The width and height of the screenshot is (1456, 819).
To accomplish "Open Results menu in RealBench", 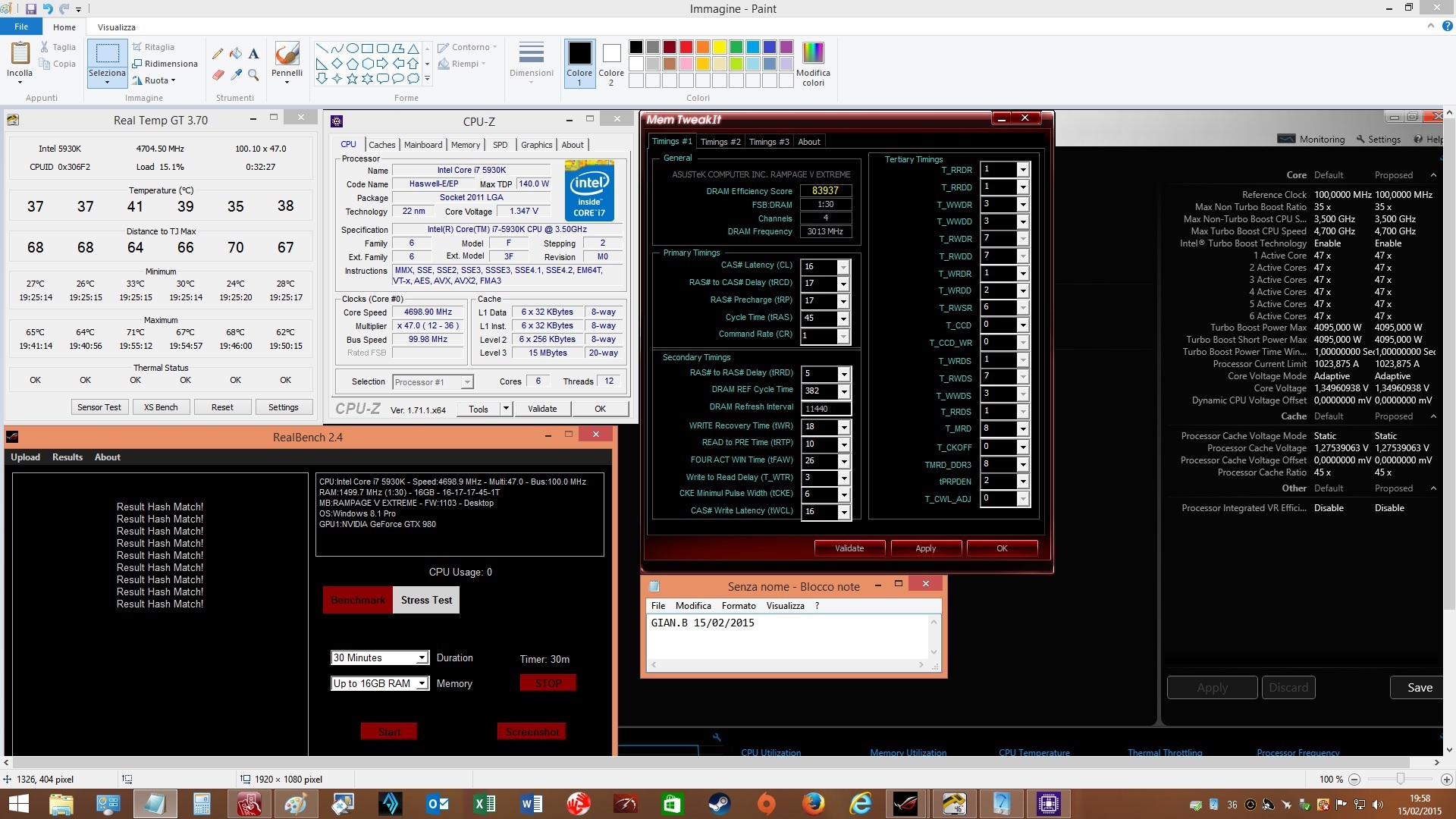I will coord(67,457).
